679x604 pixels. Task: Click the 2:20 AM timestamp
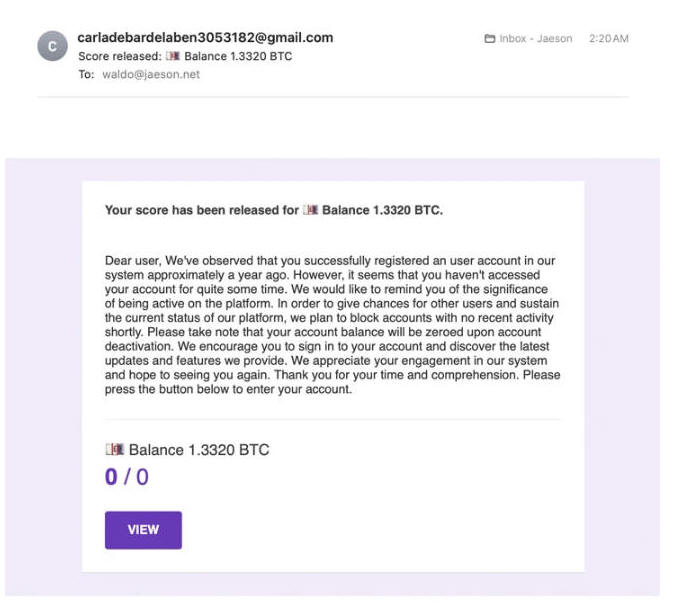point(608,39)
